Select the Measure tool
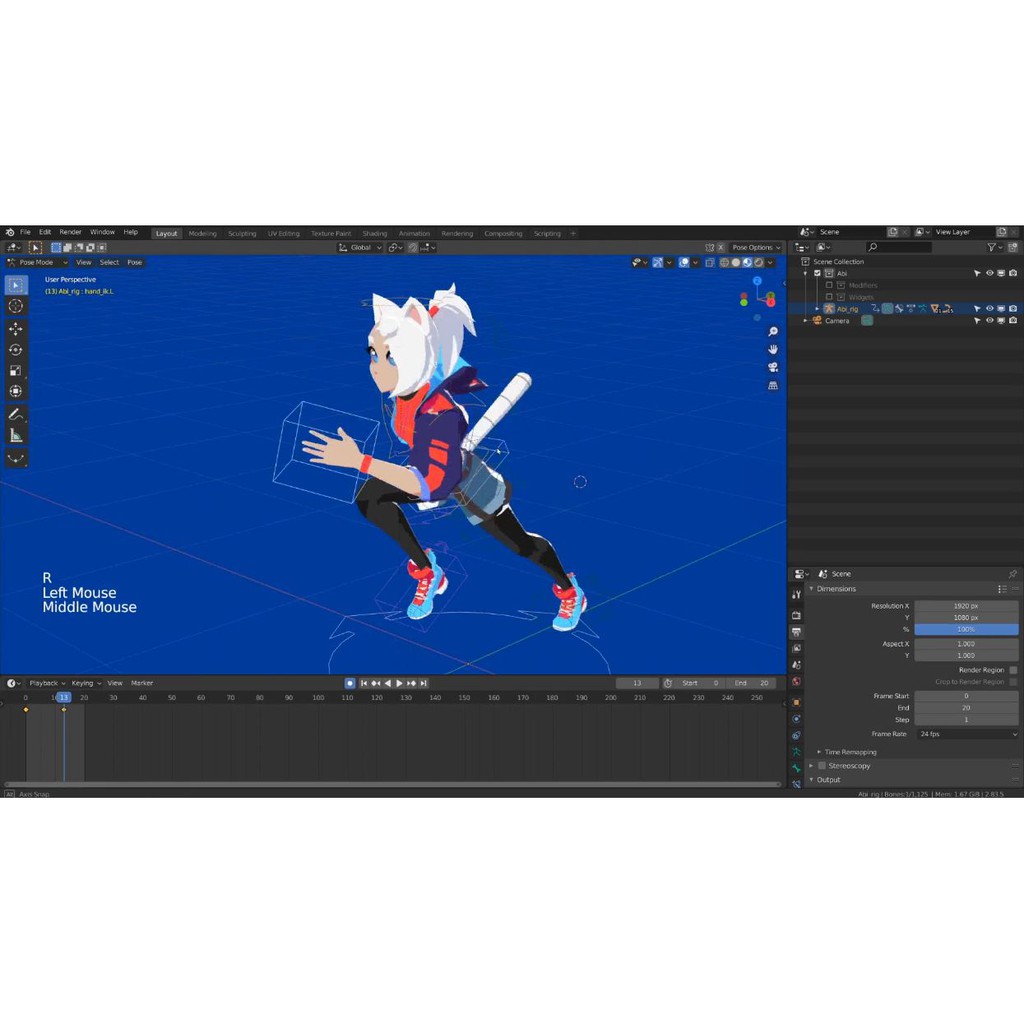The image size is (1024, 1024). coord(16,436)
